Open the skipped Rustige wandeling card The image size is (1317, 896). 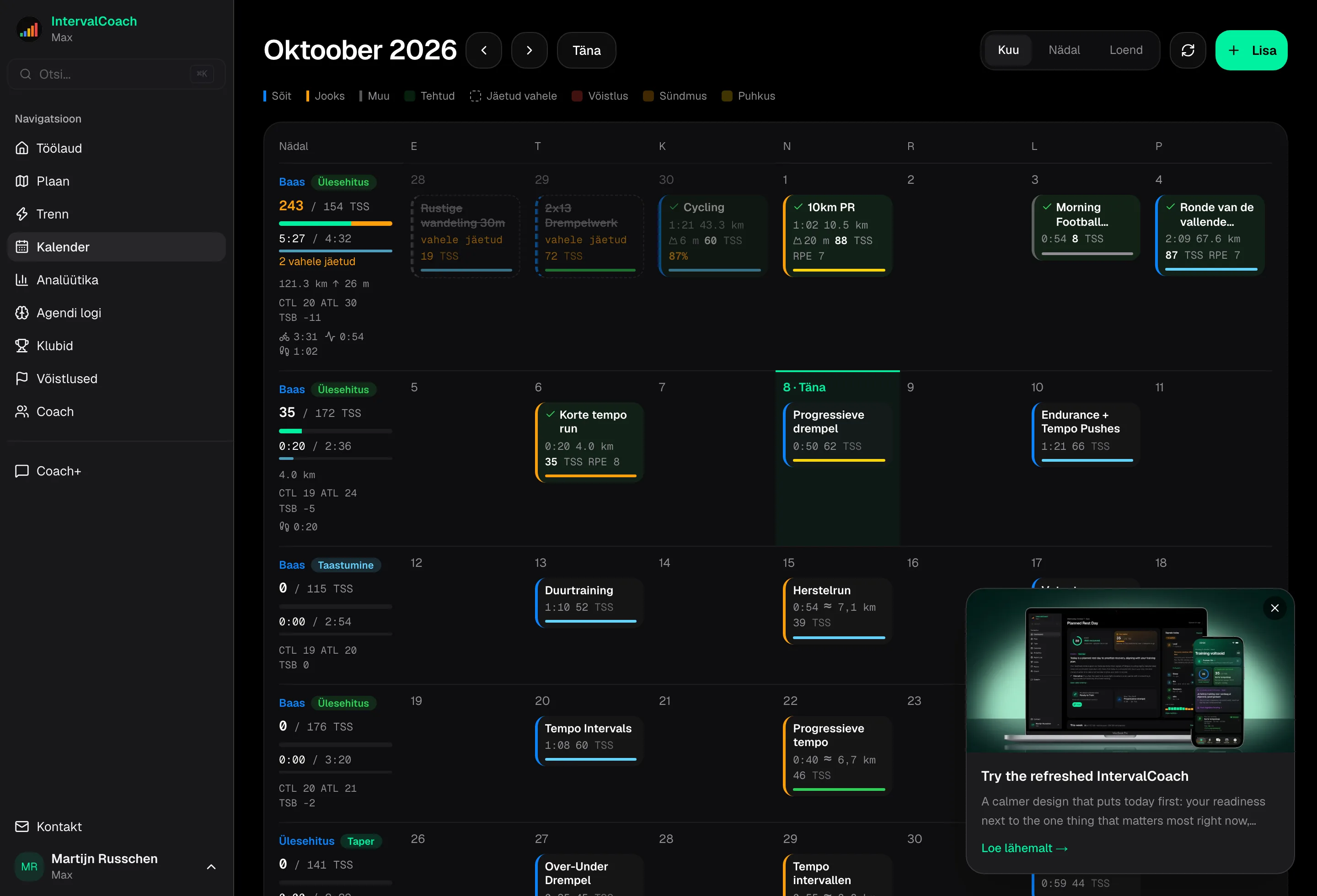[x=465, y=236]
